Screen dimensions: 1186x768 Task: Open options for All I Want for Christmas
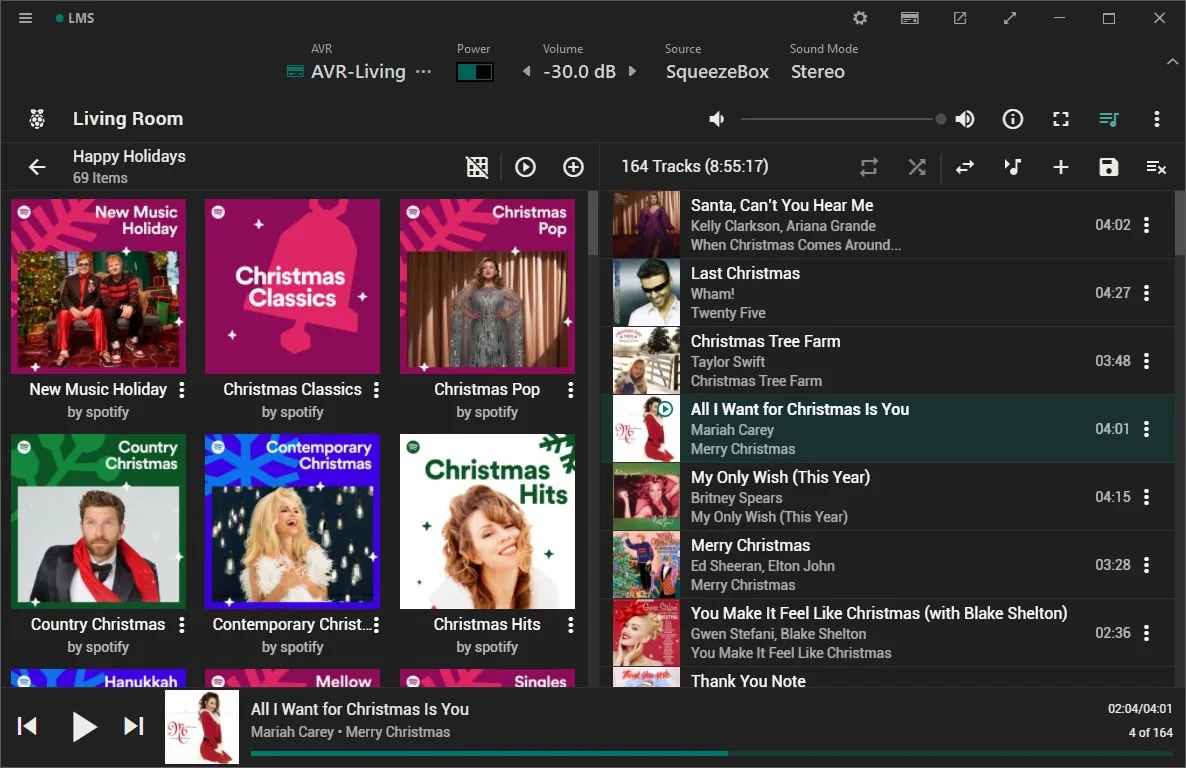click(1147, 429)
